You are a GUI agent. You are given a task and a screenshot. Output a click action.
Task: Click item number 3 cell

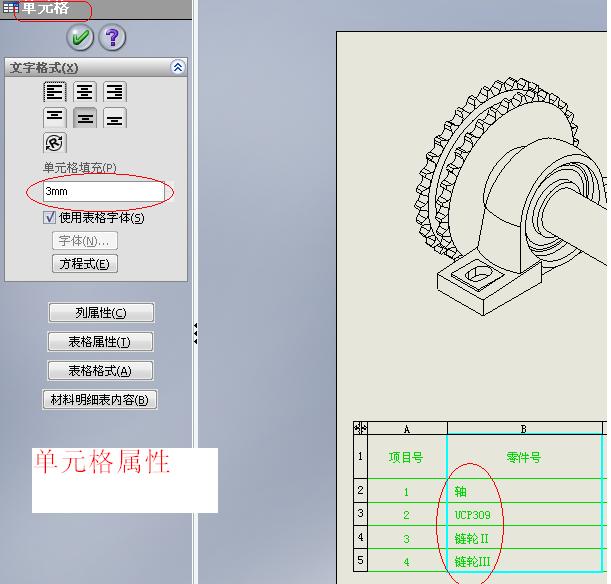tap(407, 538)
